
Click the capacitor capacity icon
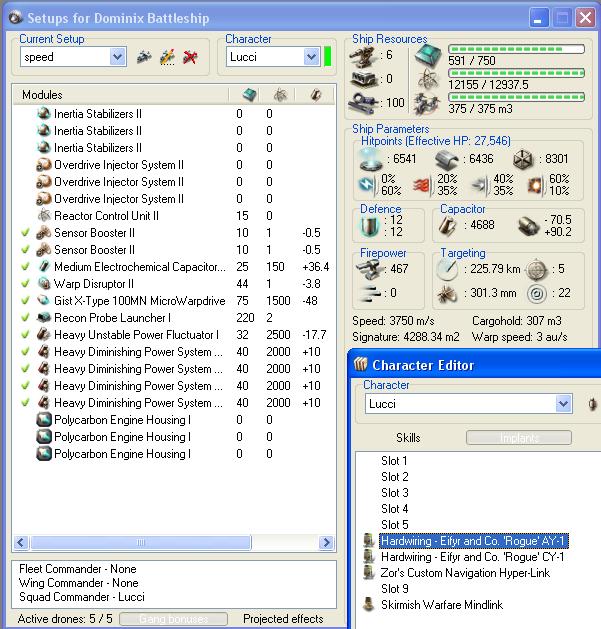click(447, 225)
